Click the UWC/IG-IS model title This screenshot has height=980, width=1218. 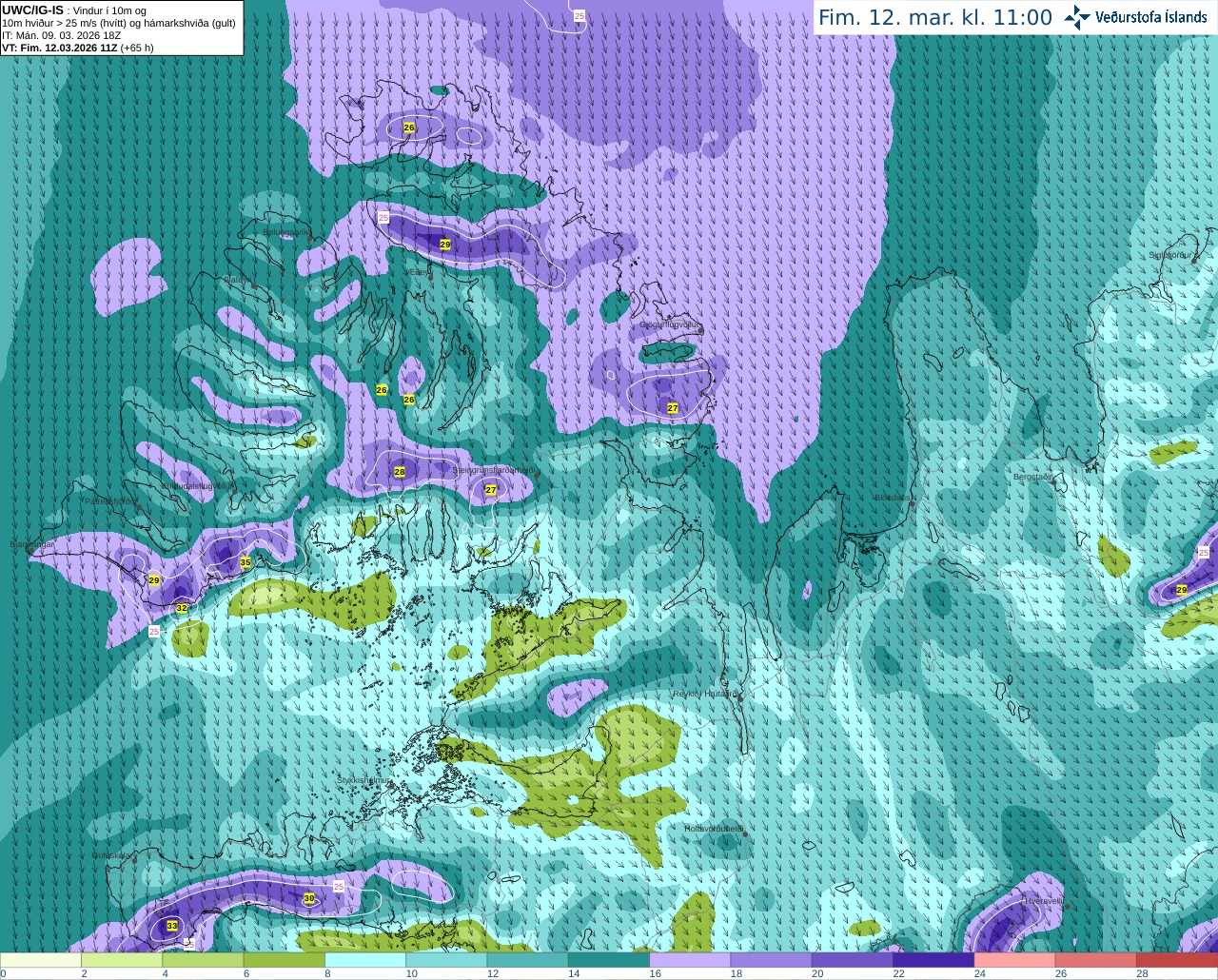click(32, 10)
